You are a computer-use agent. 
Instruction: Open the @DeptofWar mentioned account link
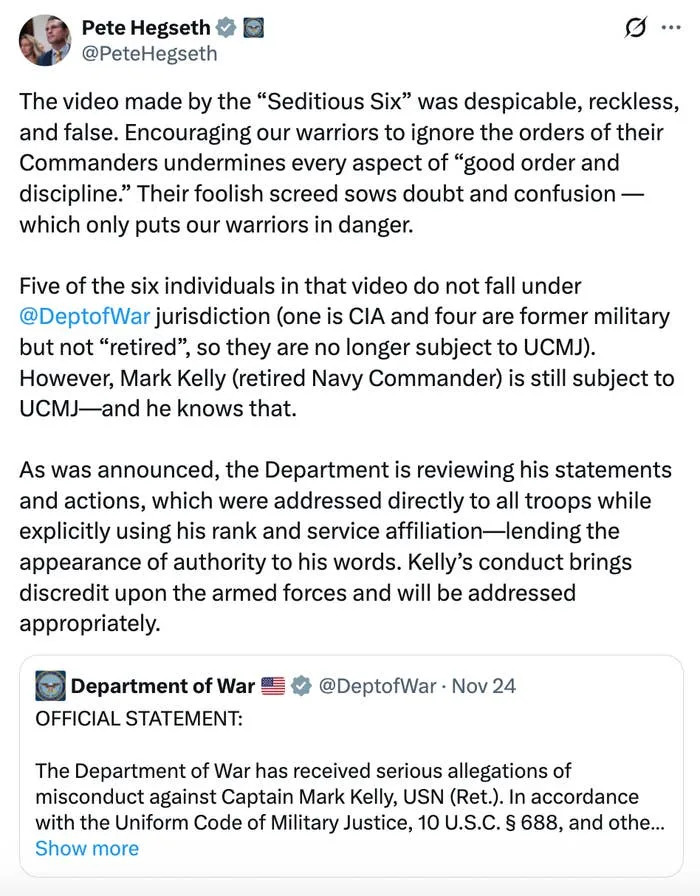[x=85, y=315]
